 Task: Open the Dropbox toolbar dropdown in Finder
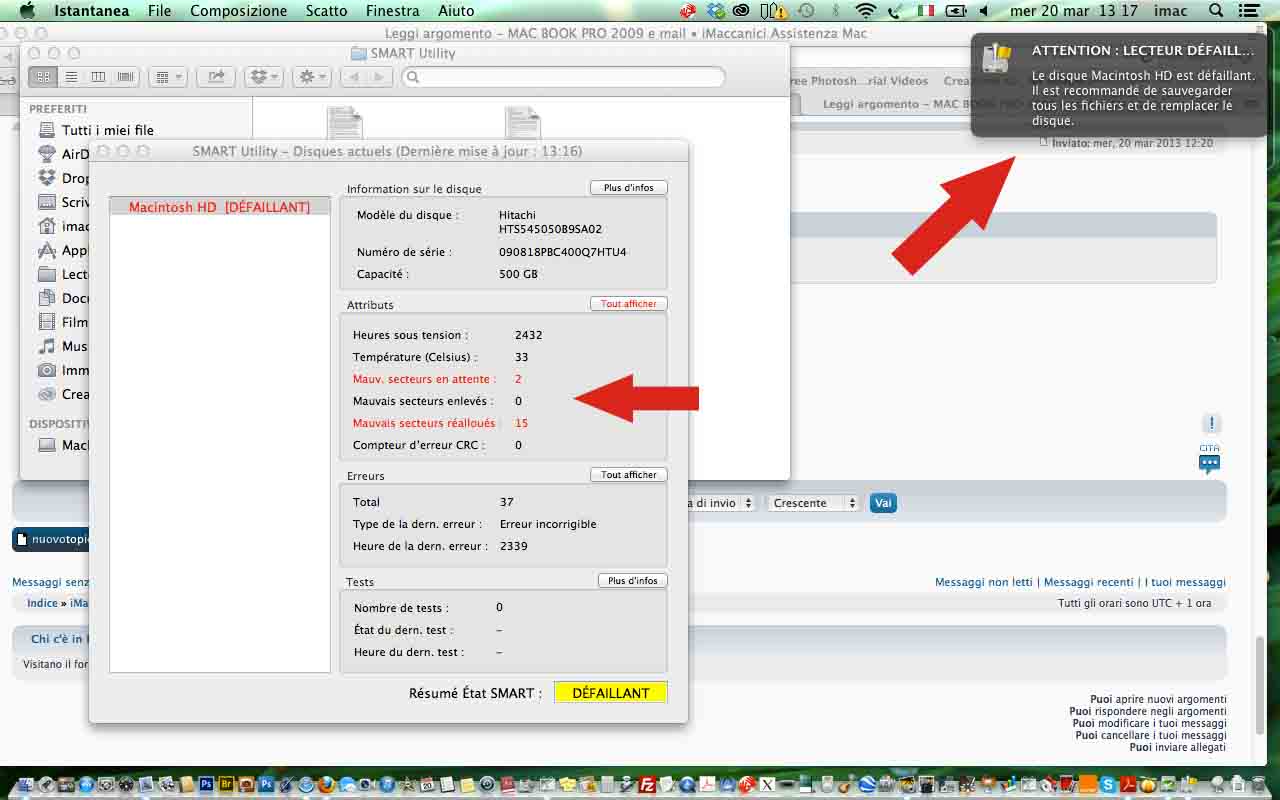tap(264, 77)
